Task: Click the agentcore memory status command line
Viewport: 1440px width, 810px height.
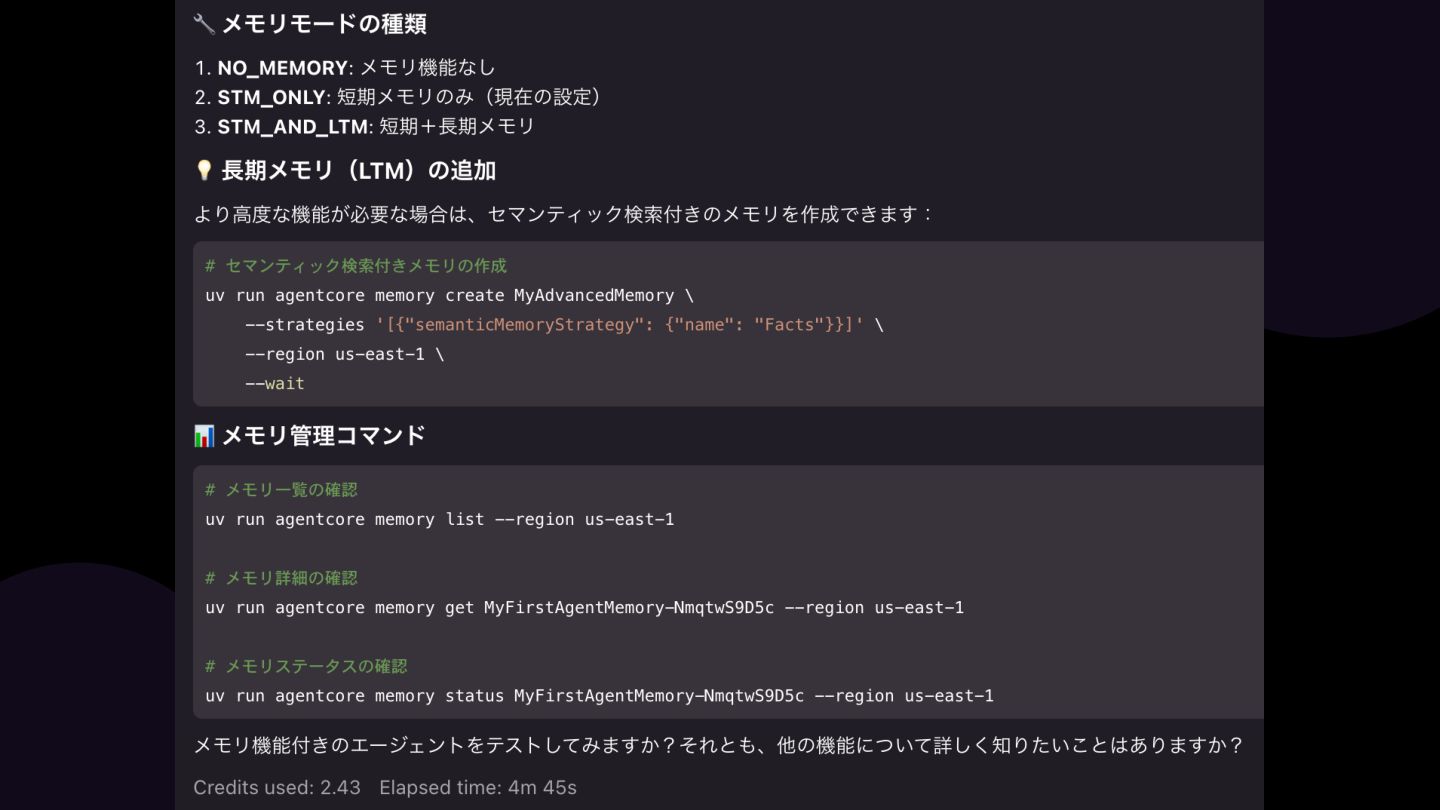Action: tap(599, 696)
